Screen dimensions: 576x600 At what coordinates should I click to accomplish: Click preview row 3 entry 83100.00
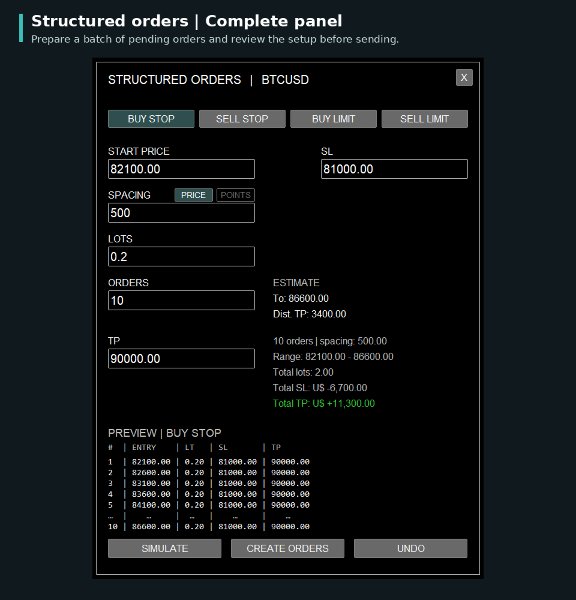click(151, 483)
